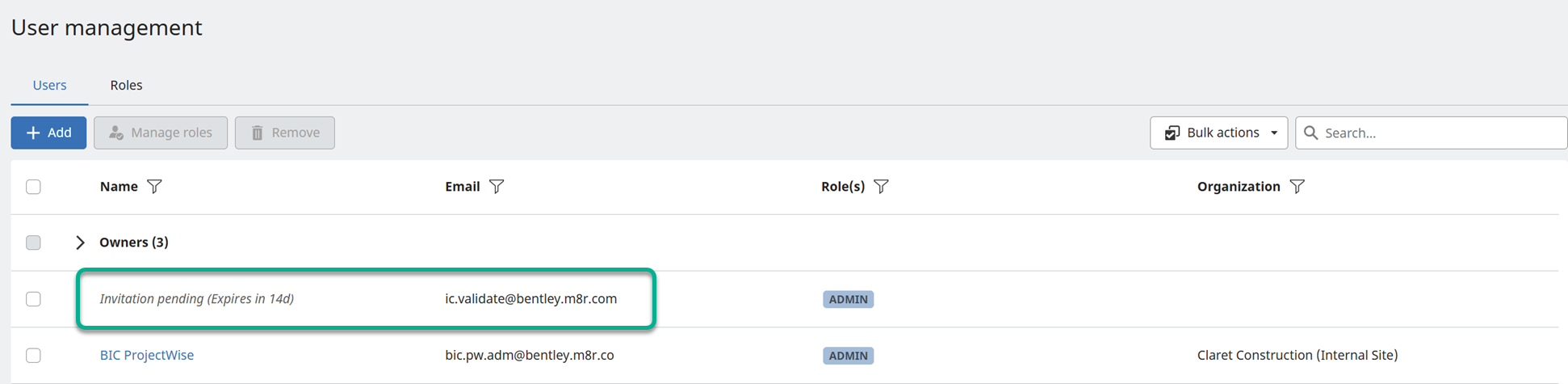This screenshot has width=1568, height=384.
Task: Expand the Owners (3) group
Action: click(80, 243)
